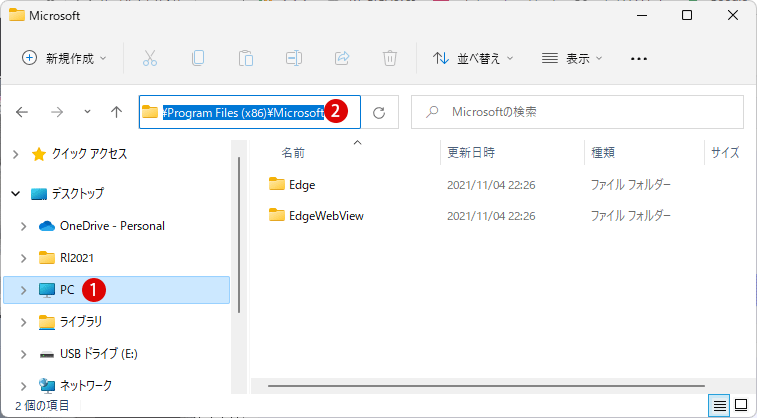Open the 表示 view dropdown
The image size is (757, 418).
click(x=572, y=58)
